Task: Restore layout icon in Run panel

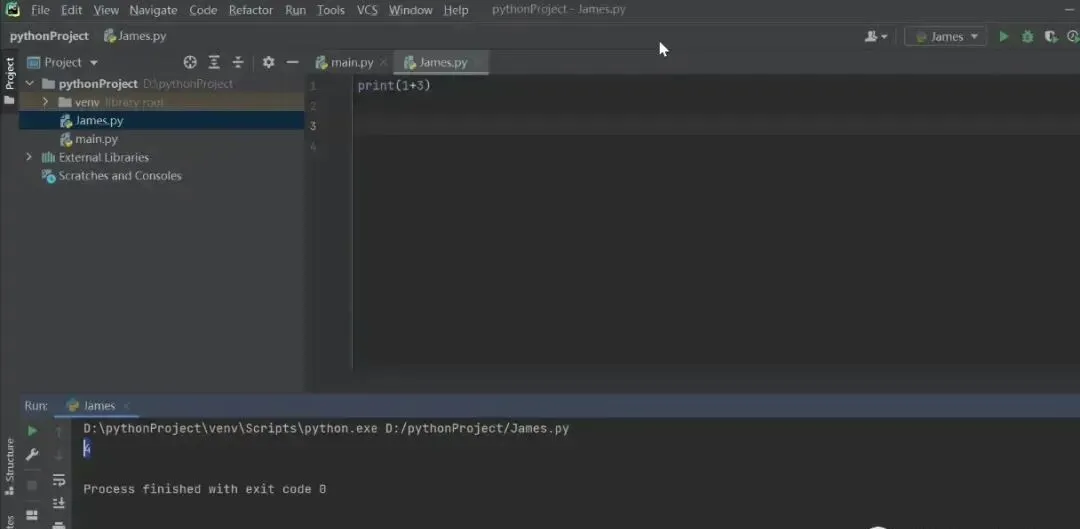Action: [x=32, y=515]
